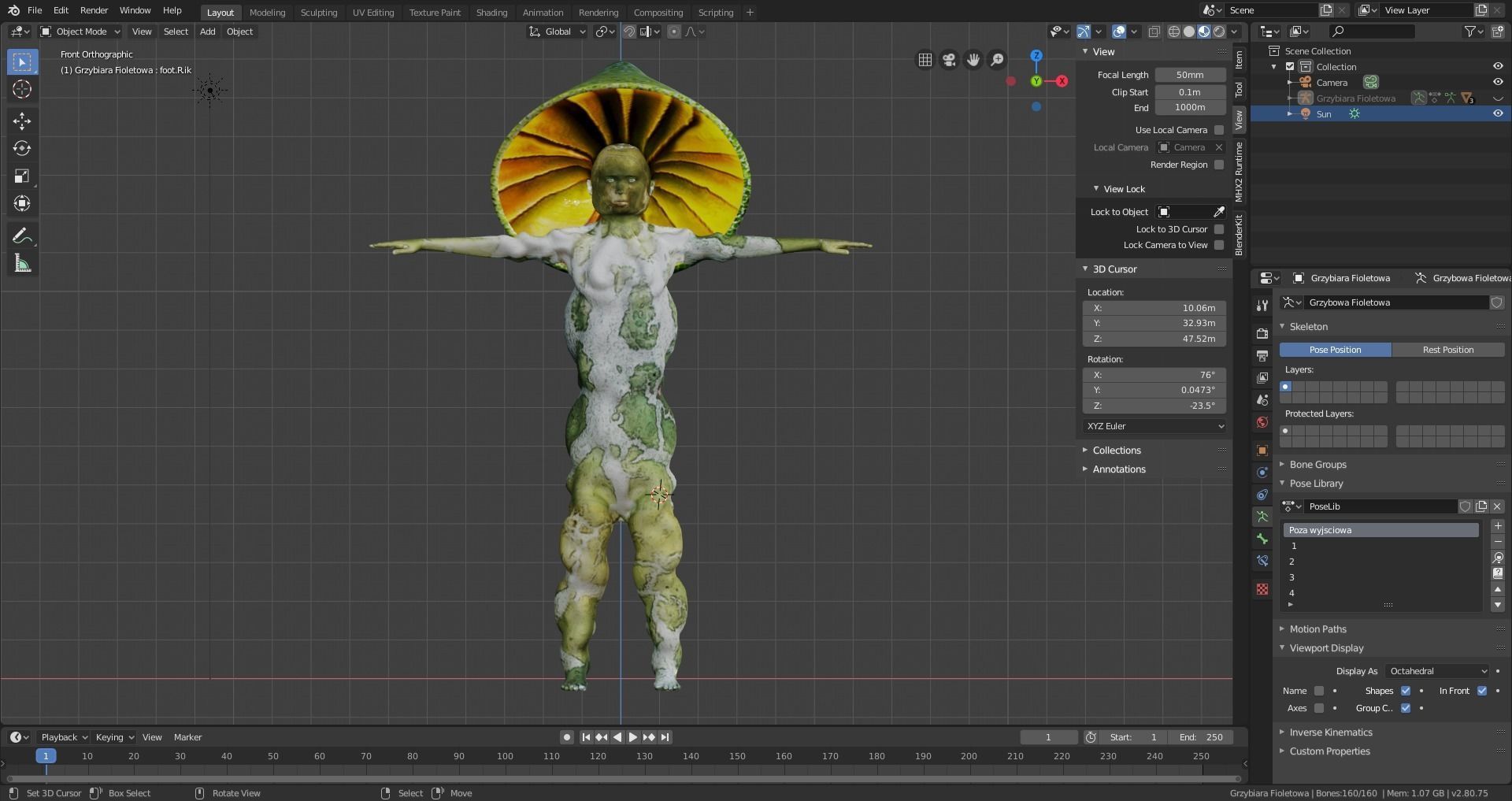Enable Lock to 3D Cursor checkbox
The width and height of the screenshot is (1512, 801).
[1219, 229]
